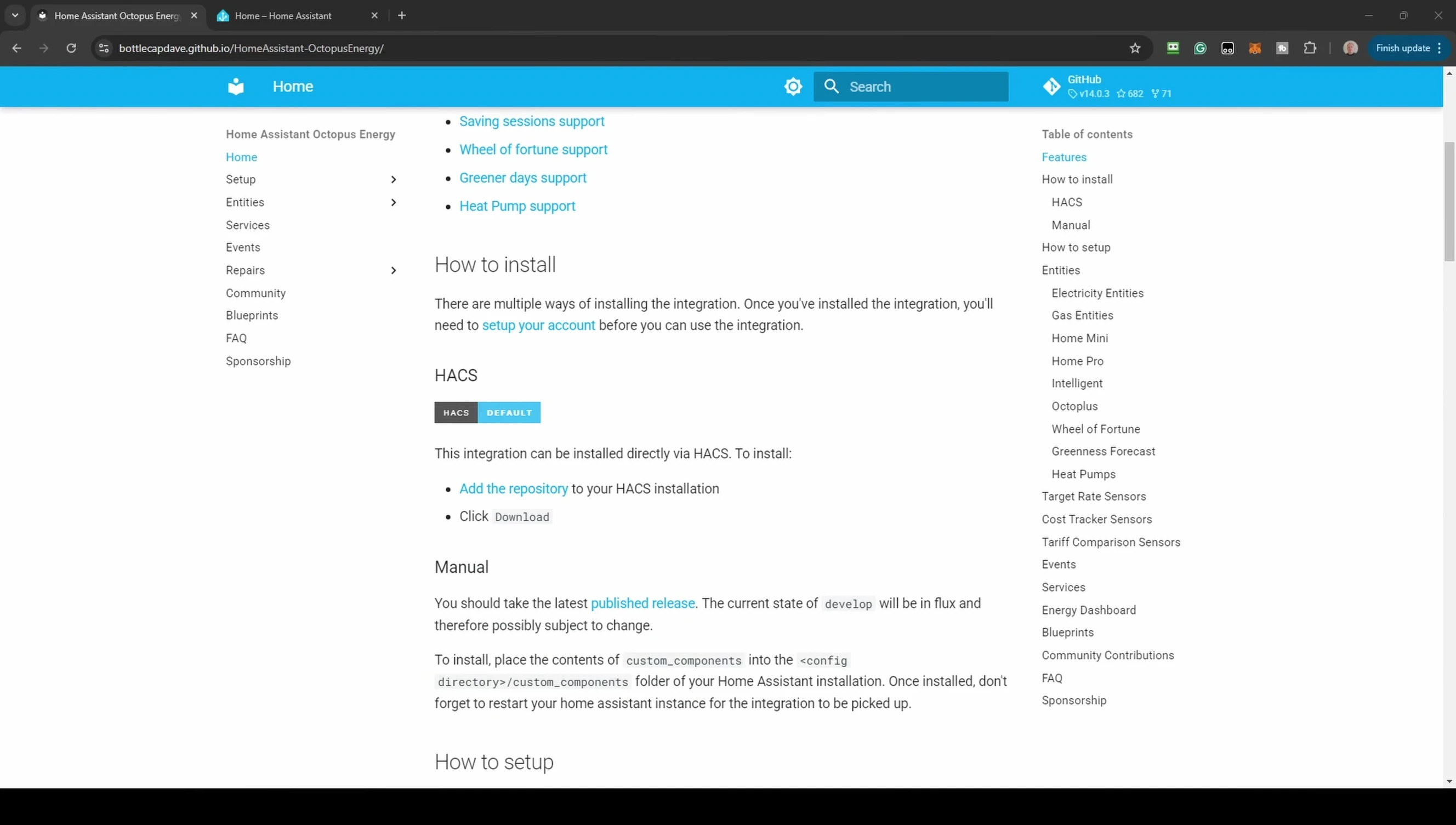Open Services in left navigation

(x=248, y=225)
